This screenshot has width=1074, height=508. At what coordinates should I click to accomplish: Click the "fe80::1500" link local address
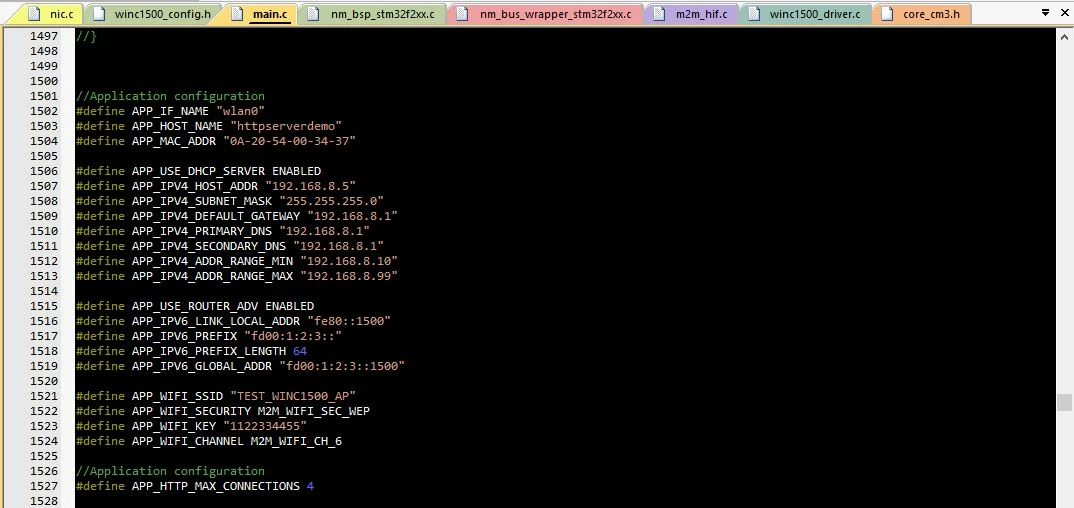349,321
